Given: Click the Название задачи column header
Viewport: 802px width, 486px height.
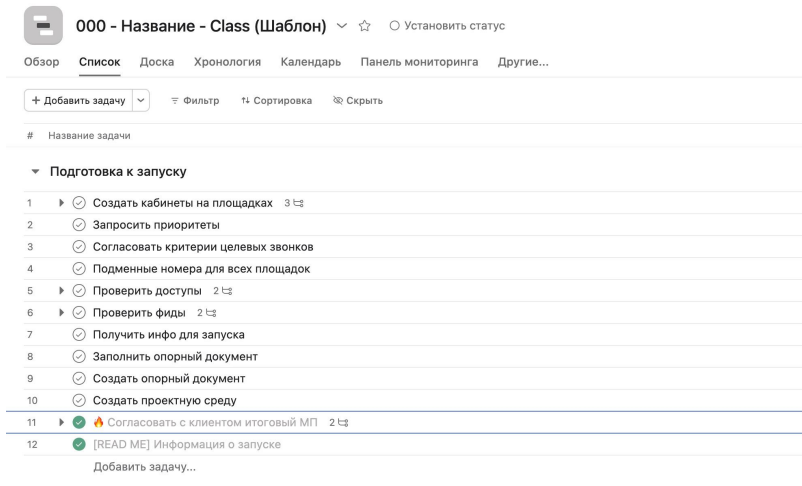Looking at the screenshot, I should point(89,136).
